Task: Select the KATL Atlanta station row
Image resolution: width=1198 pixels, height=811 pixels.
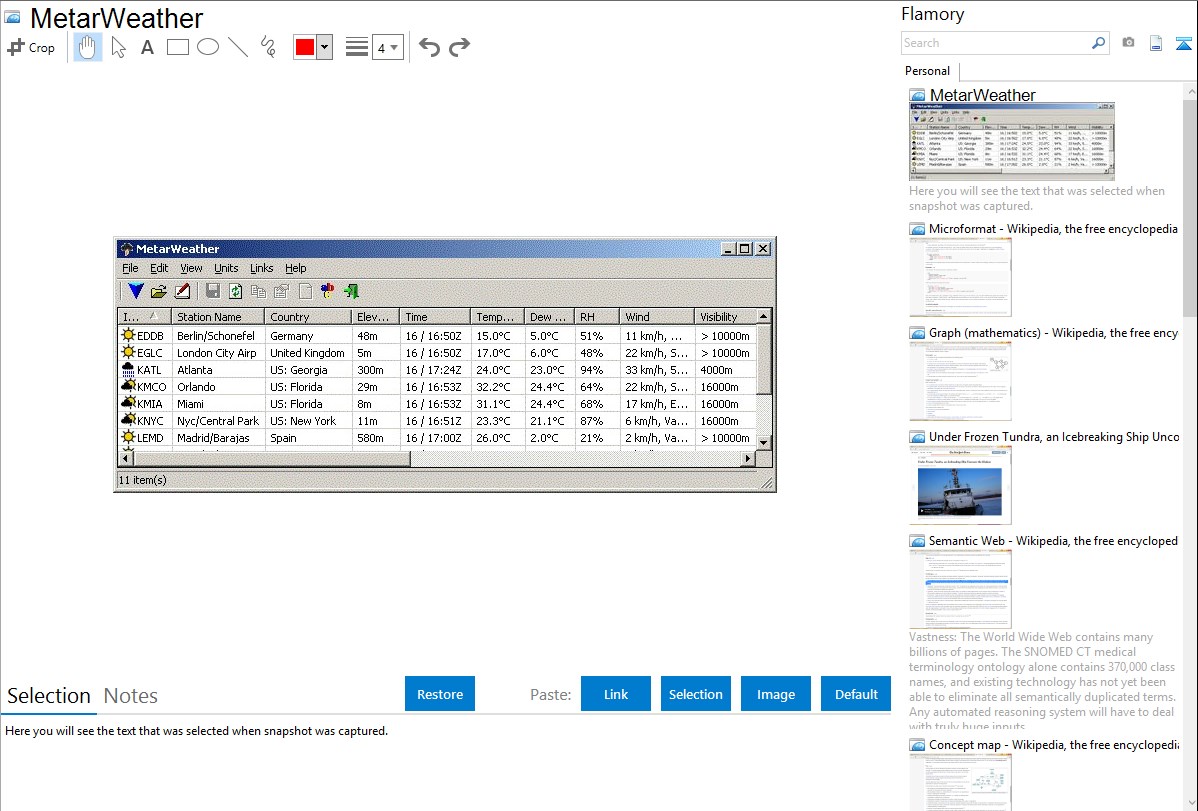Action: click(x=437, y=370)
